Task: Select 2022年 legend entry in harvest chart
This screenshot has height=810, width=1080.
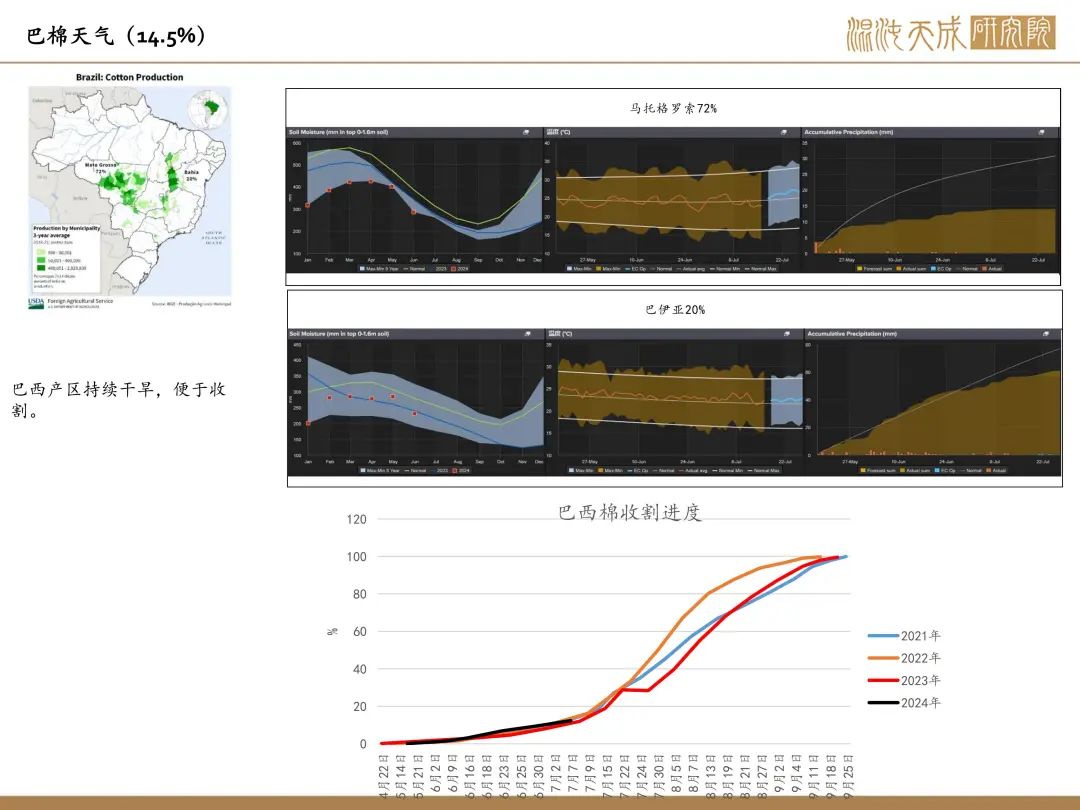Action: pyautogui.click(x=904, y=658)
